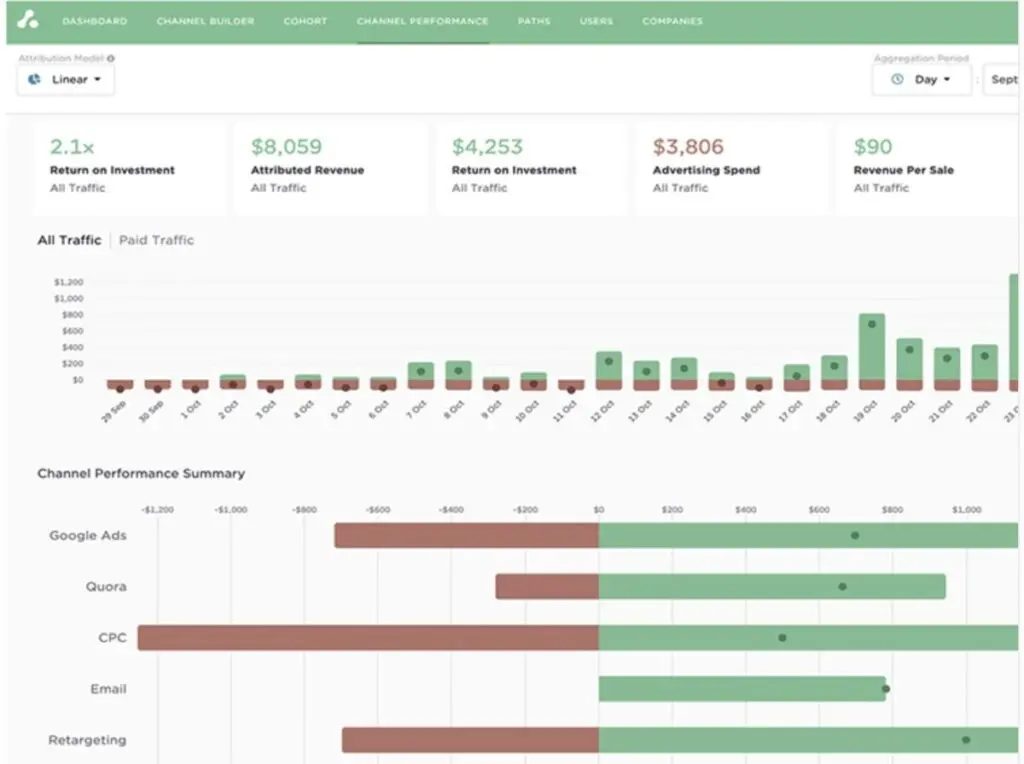Image resolution: width=1024 pixels, height=764 pixels.
Task: Open the Dashboard tab
Action: (95, 21)
